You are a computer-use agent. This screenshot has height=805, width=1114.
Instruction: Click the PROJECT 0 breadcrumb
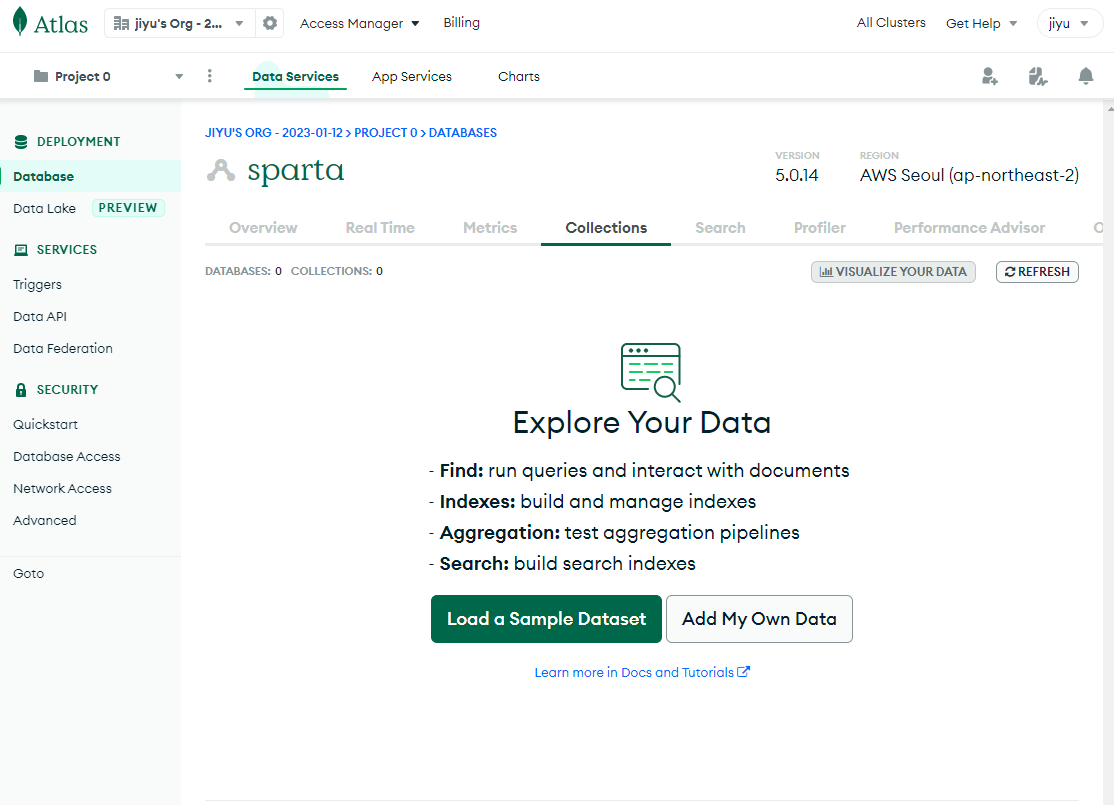(x=386, y=133)
